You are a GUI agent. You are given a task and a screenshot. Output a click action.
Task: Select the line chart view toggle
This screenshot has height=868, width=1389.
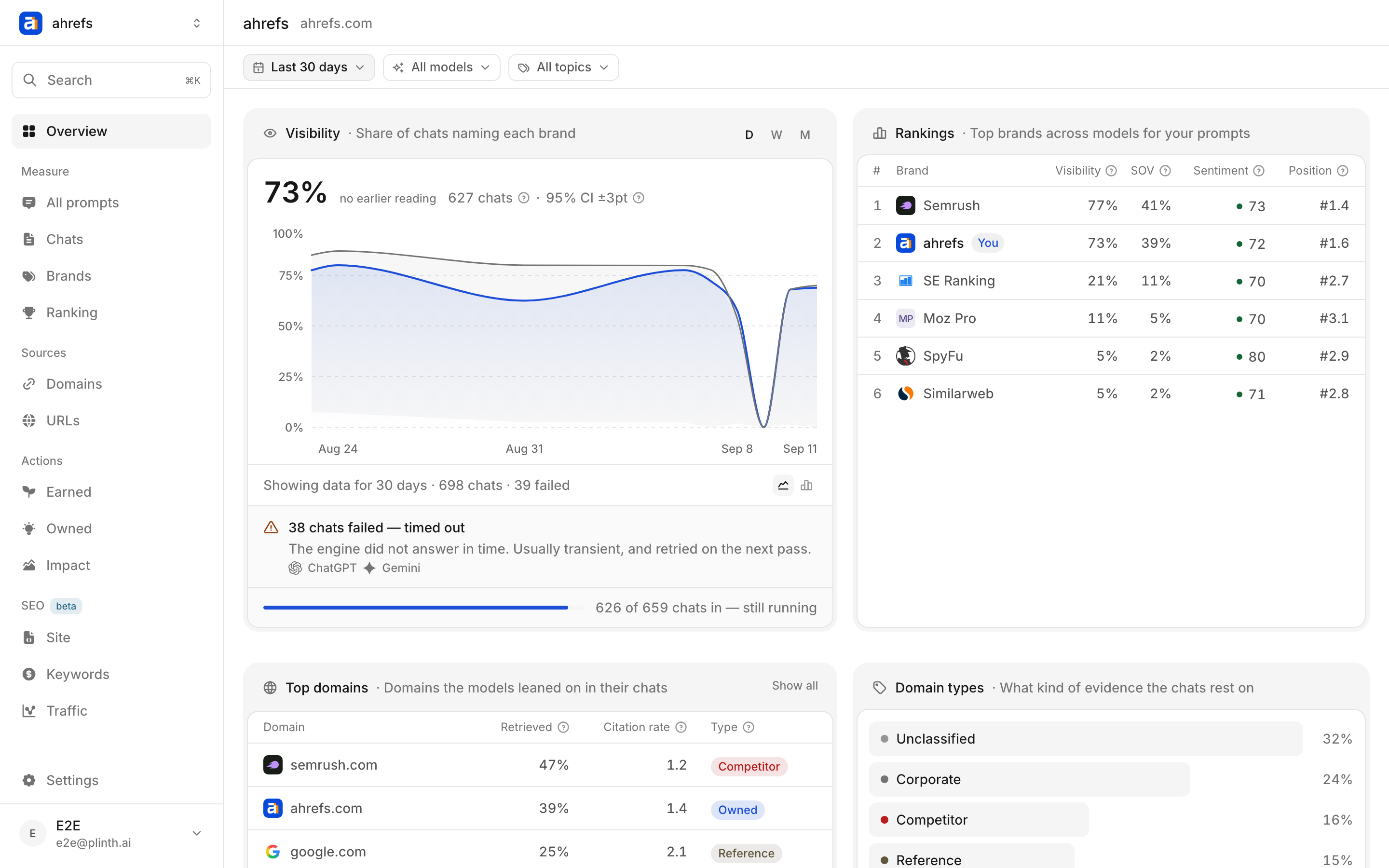783,485
